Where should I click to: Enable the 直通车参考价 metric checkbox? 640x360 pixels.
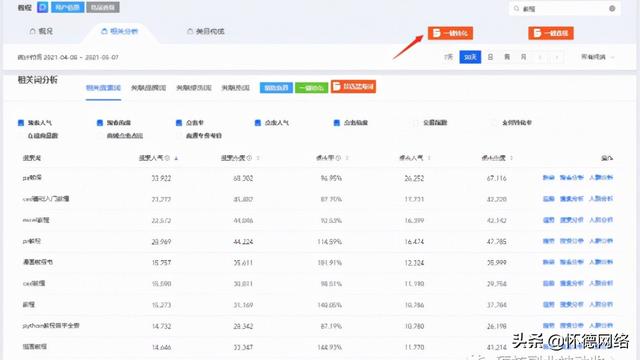point(179,136)
